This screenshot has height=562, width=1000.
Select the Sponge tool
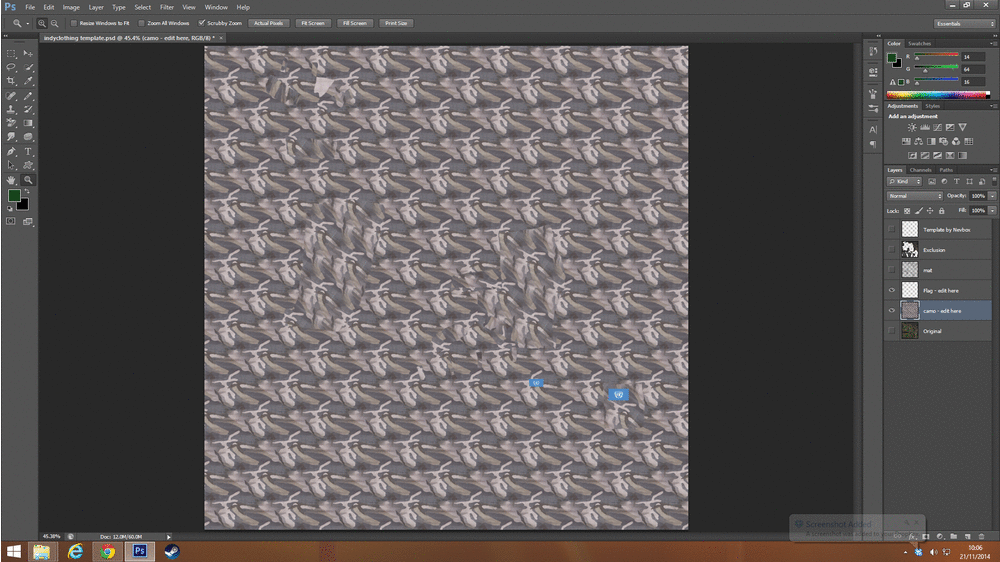point(28,137)
